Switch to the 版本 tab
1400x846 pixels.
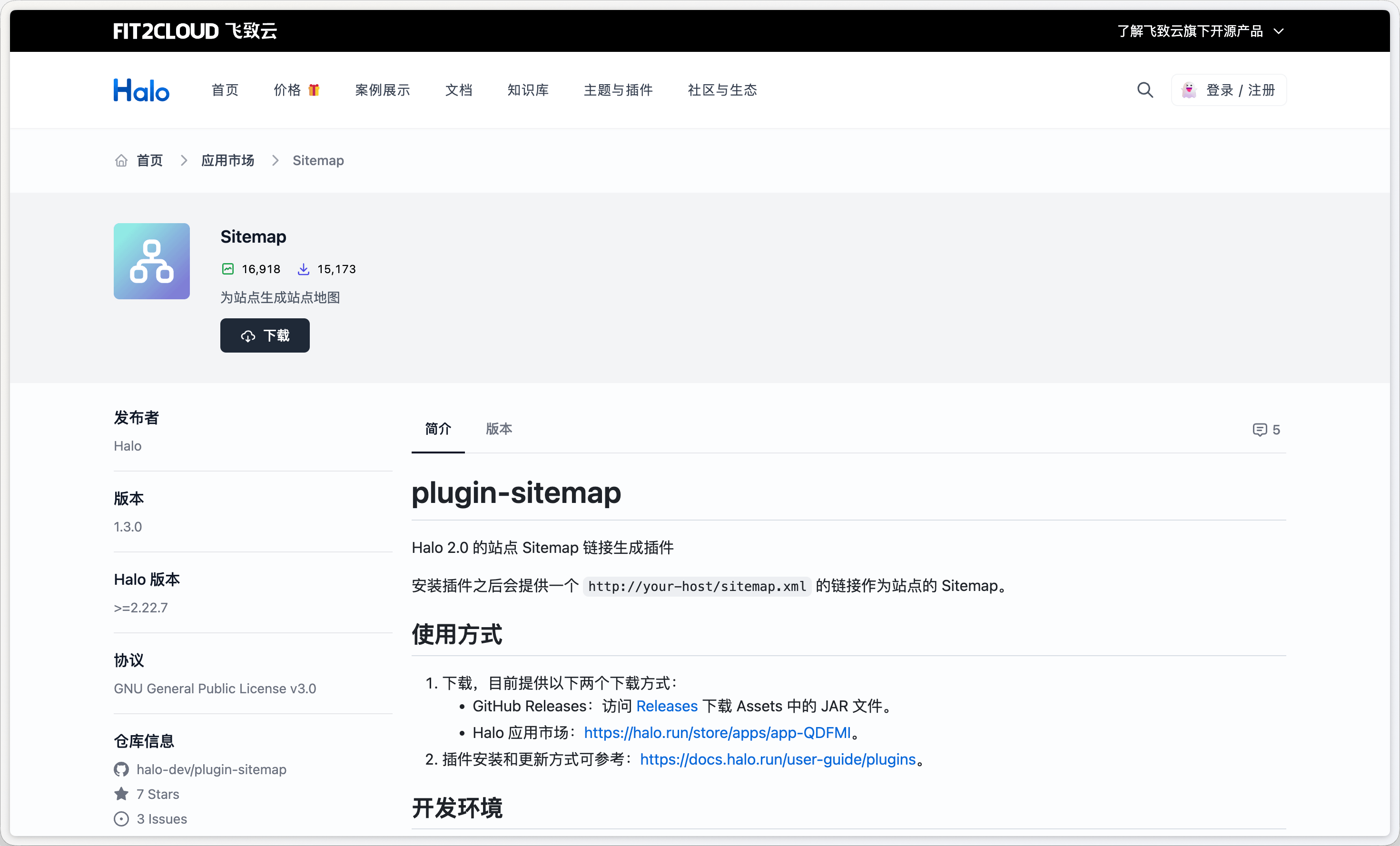499,428
